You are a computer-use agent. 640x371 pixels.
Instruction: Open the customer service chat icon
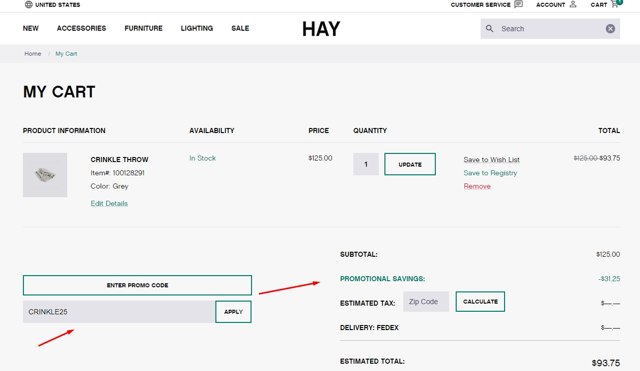pyautogui.click(x=518, y=4)
